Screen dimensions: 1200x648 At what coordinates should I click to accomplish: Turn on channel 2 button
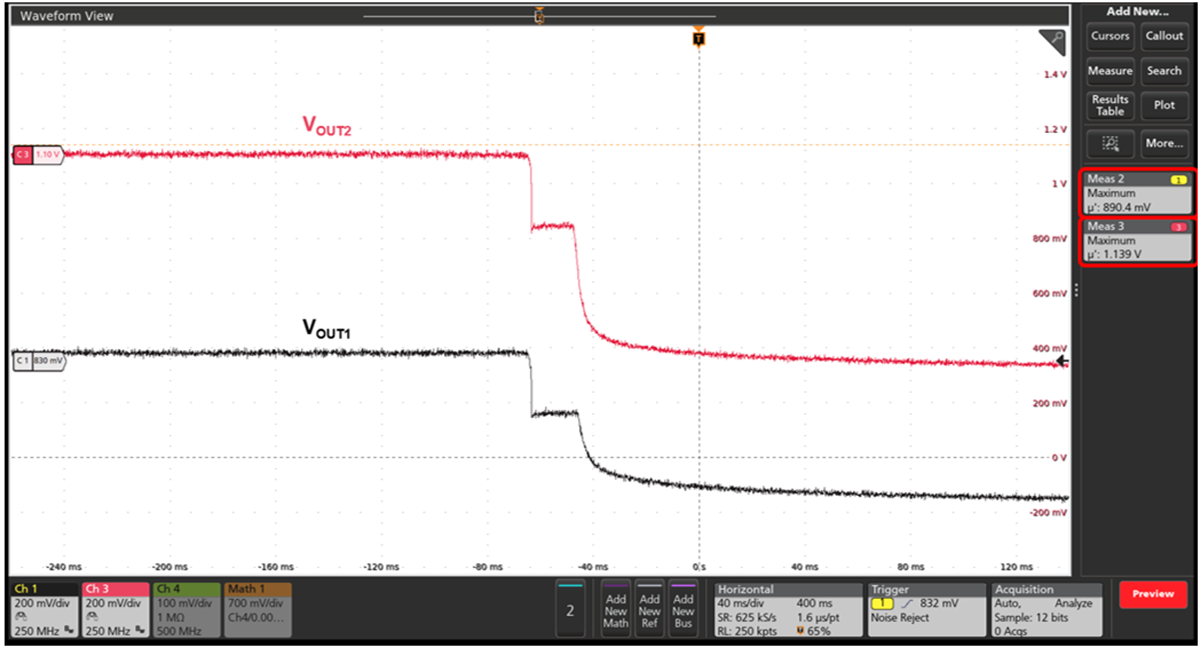tap(570, 610)
